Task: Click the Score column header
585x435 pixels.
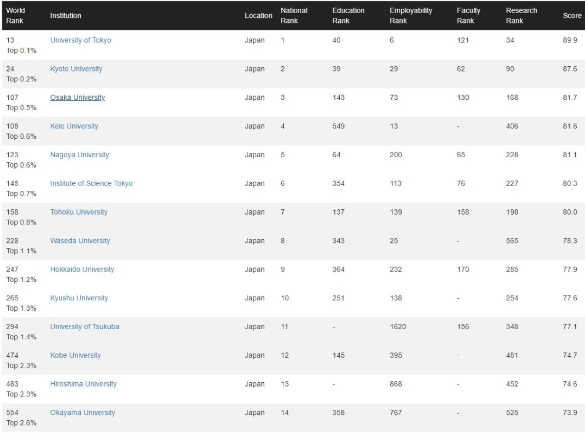Action: click(572, 16)
